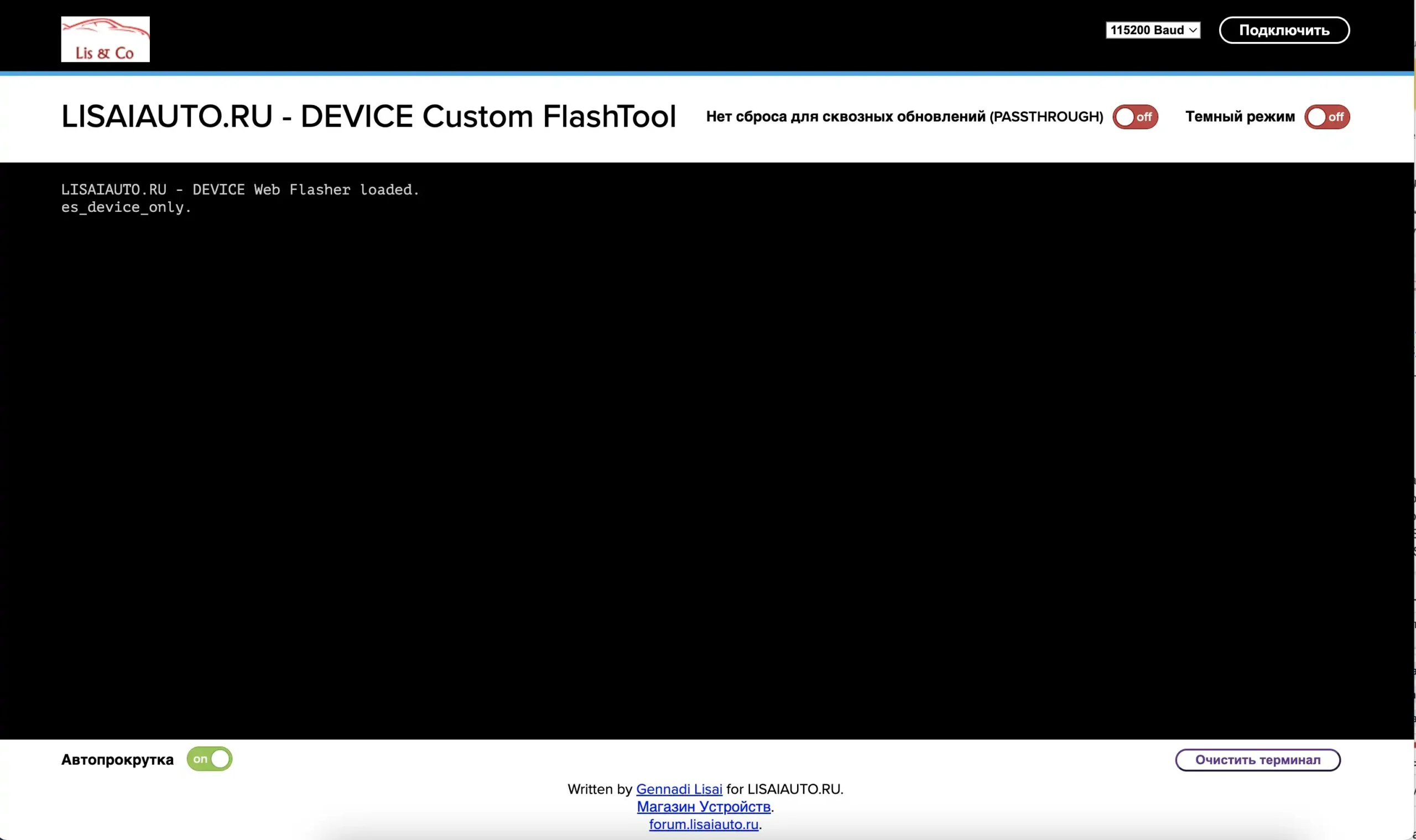Click the DEVICE Custom FlashTool page heading
1416x840 pixels.
pyautogui.click(x=368, y=117)
